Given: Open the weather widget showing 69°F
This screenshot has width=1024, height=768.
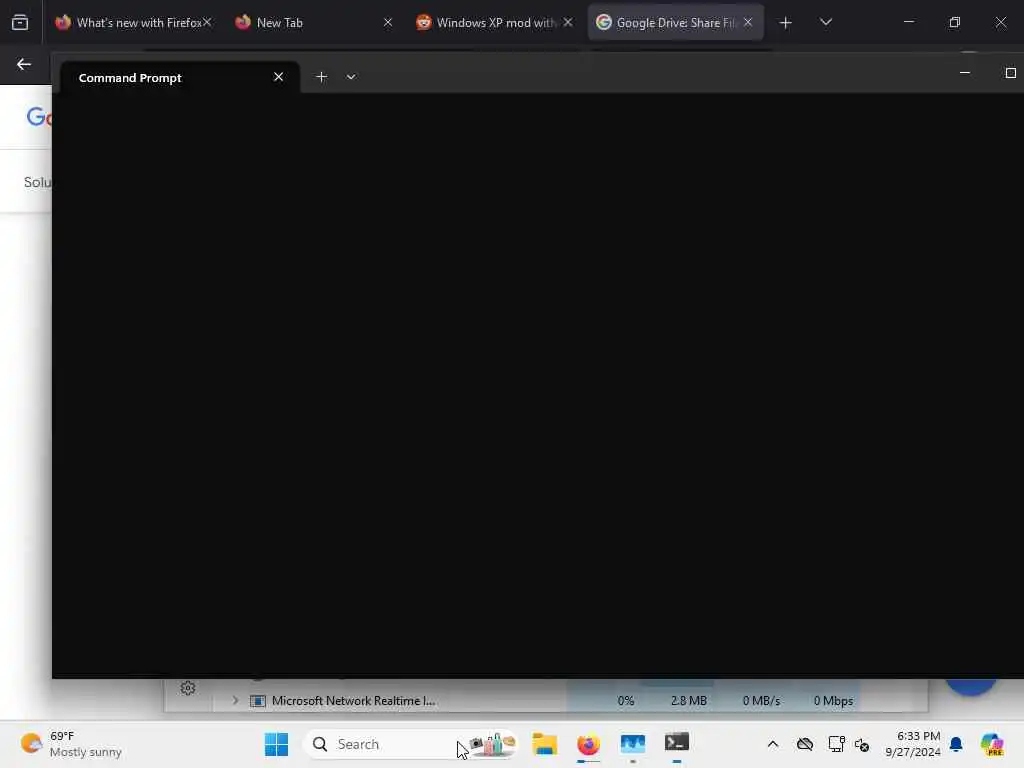Looking at the screenshot, I should (x=71, y=744).
